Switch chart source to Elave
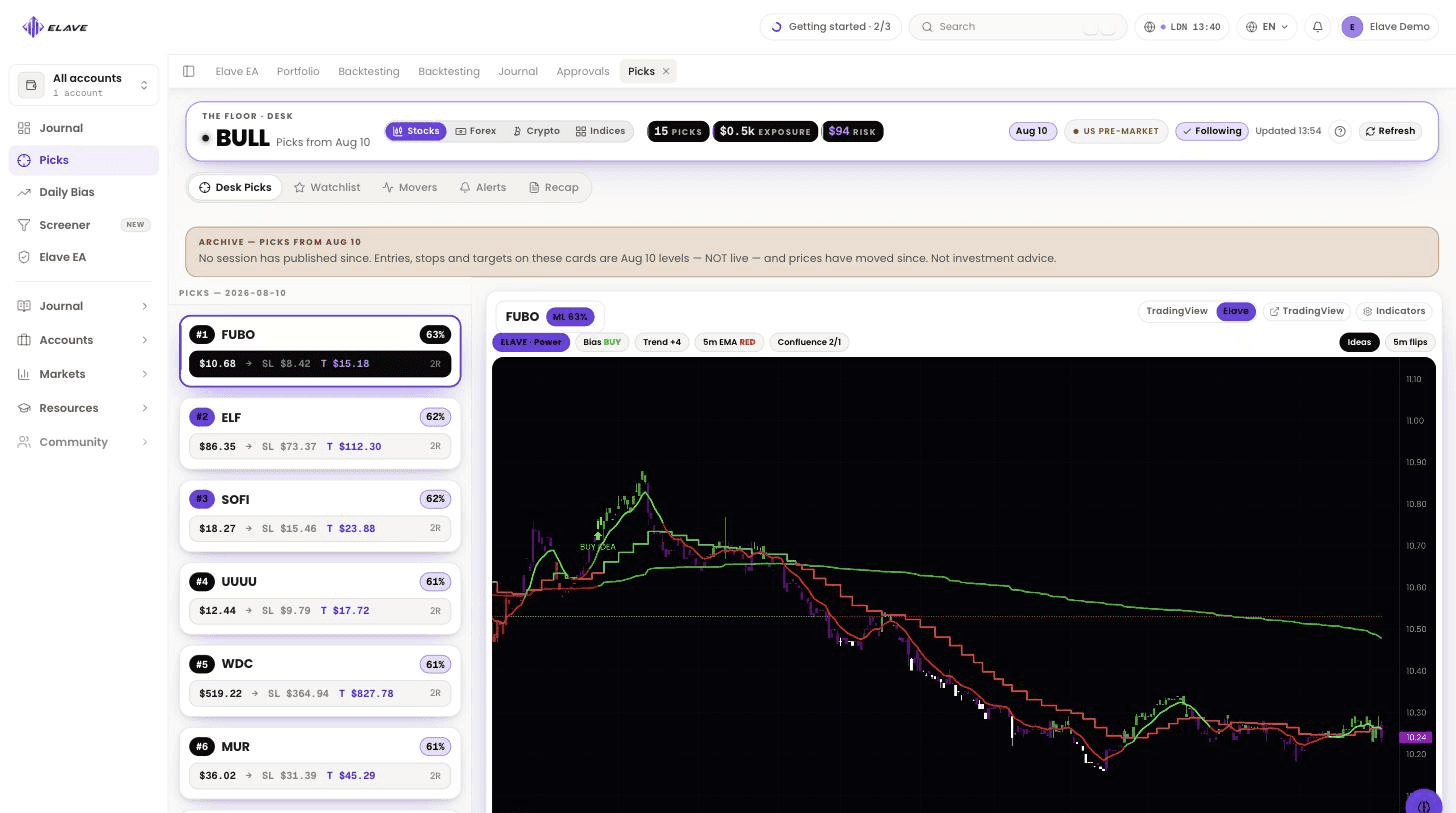The height and width of the screenshot is (813, 1456). (1236, 311)
